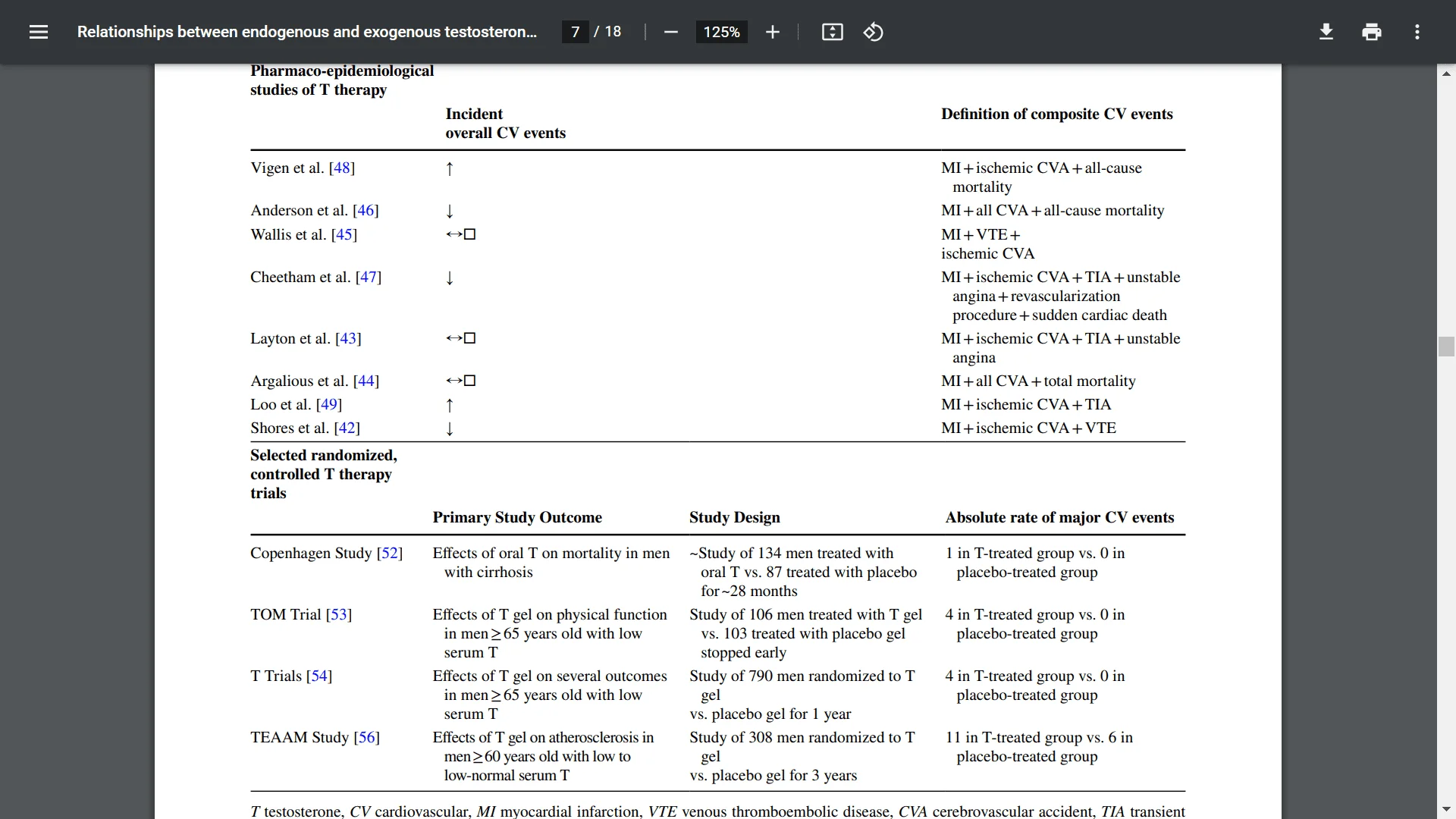
Task: Click down arrow in Shores et al. row
Action: click(x=450, y=428)
